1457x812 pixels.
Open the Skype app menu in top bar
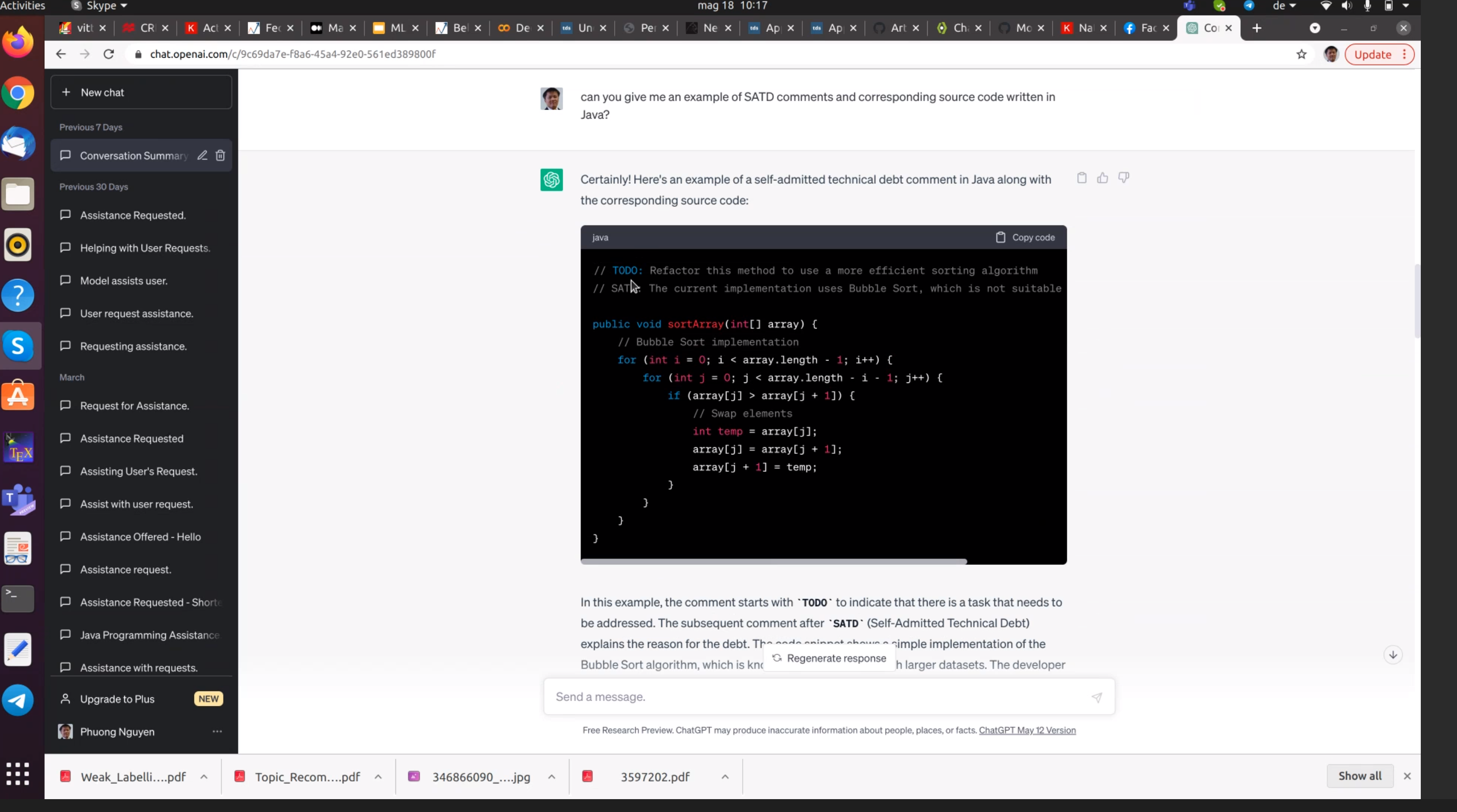(100, 6)
